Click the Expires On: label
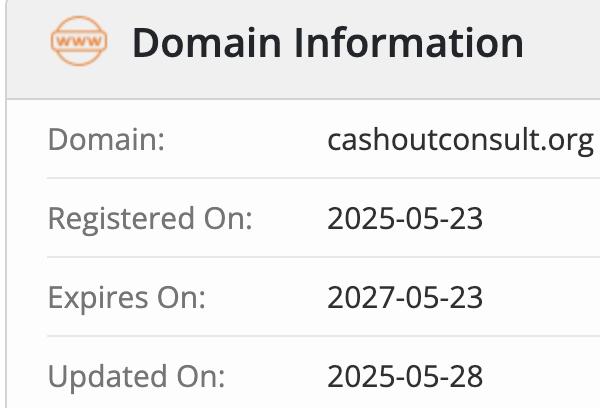The image size is (600, 408). click(127, 298)
